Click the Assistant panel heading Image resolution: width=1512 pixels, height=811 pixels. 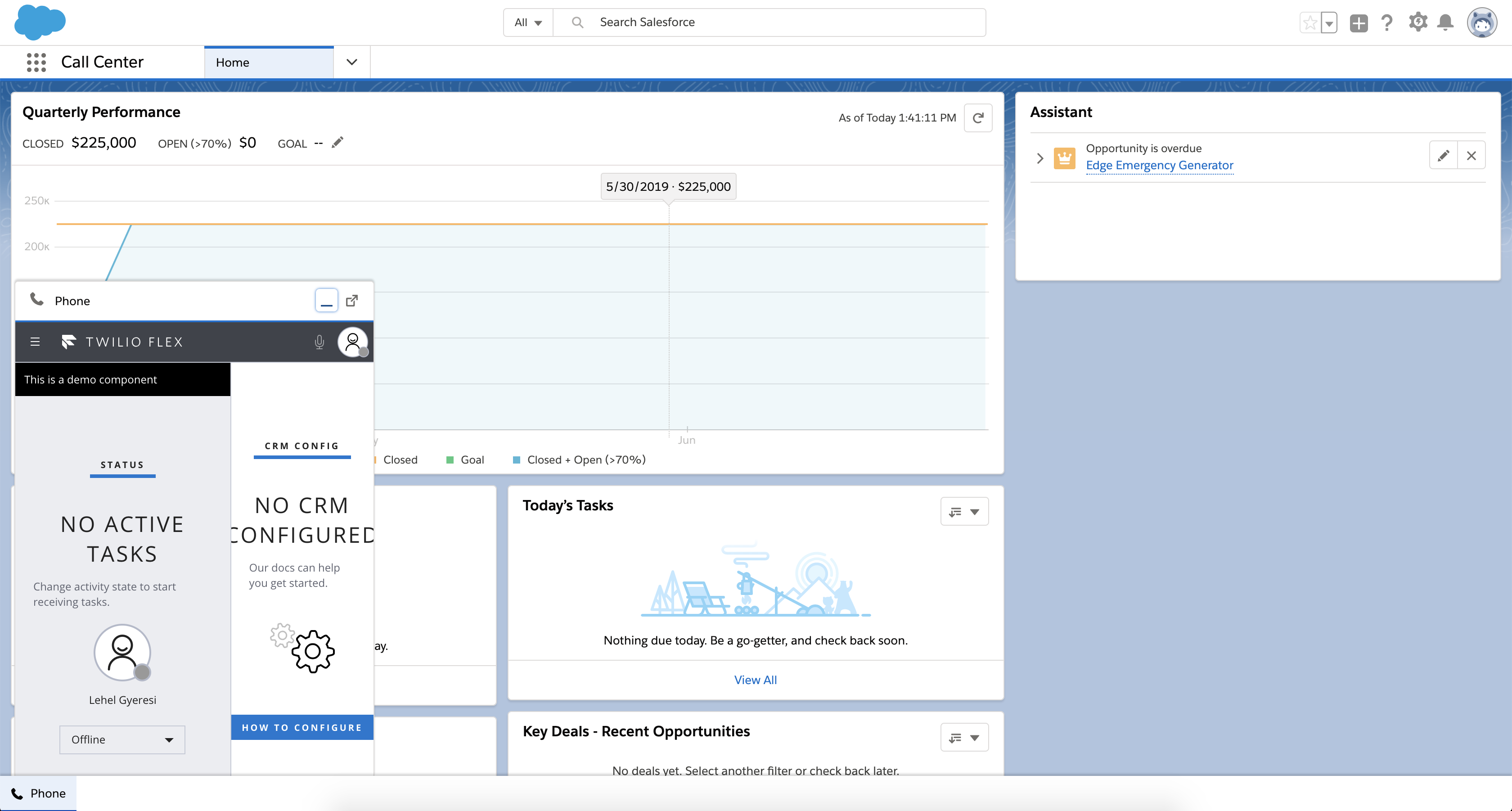[1061, 112]
